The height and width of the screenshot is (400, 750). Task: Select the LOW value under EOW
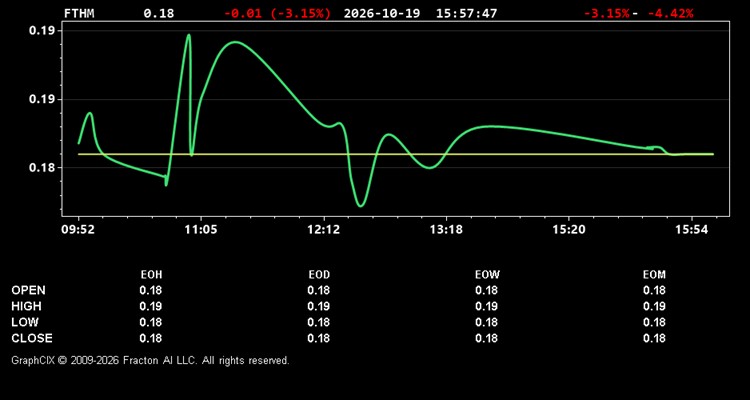click(x=486, y=322)
